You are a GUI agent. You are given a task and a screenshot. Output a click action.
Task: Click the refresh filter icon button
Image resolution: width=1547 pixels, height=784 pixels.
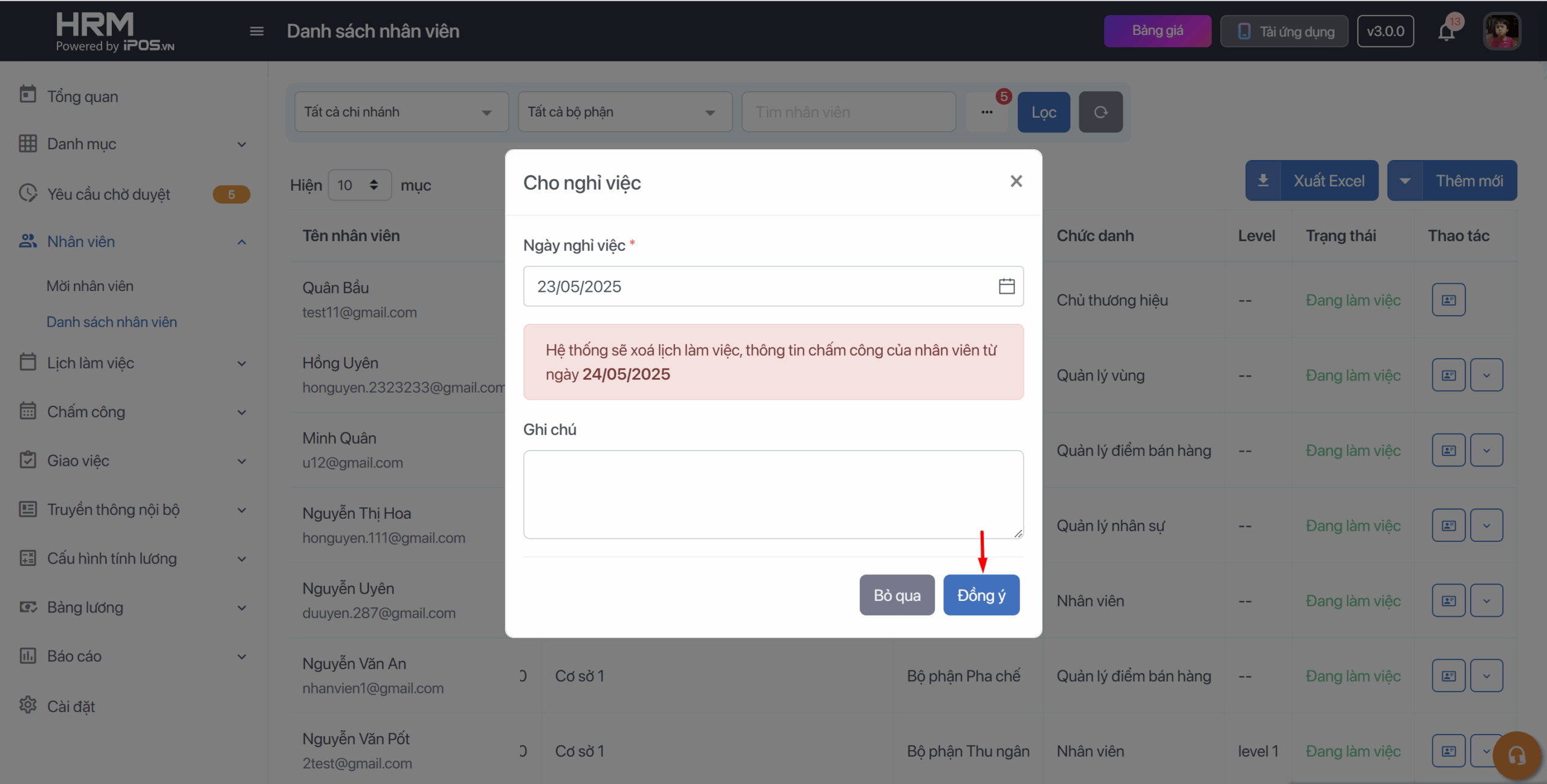click(1100, 112)
